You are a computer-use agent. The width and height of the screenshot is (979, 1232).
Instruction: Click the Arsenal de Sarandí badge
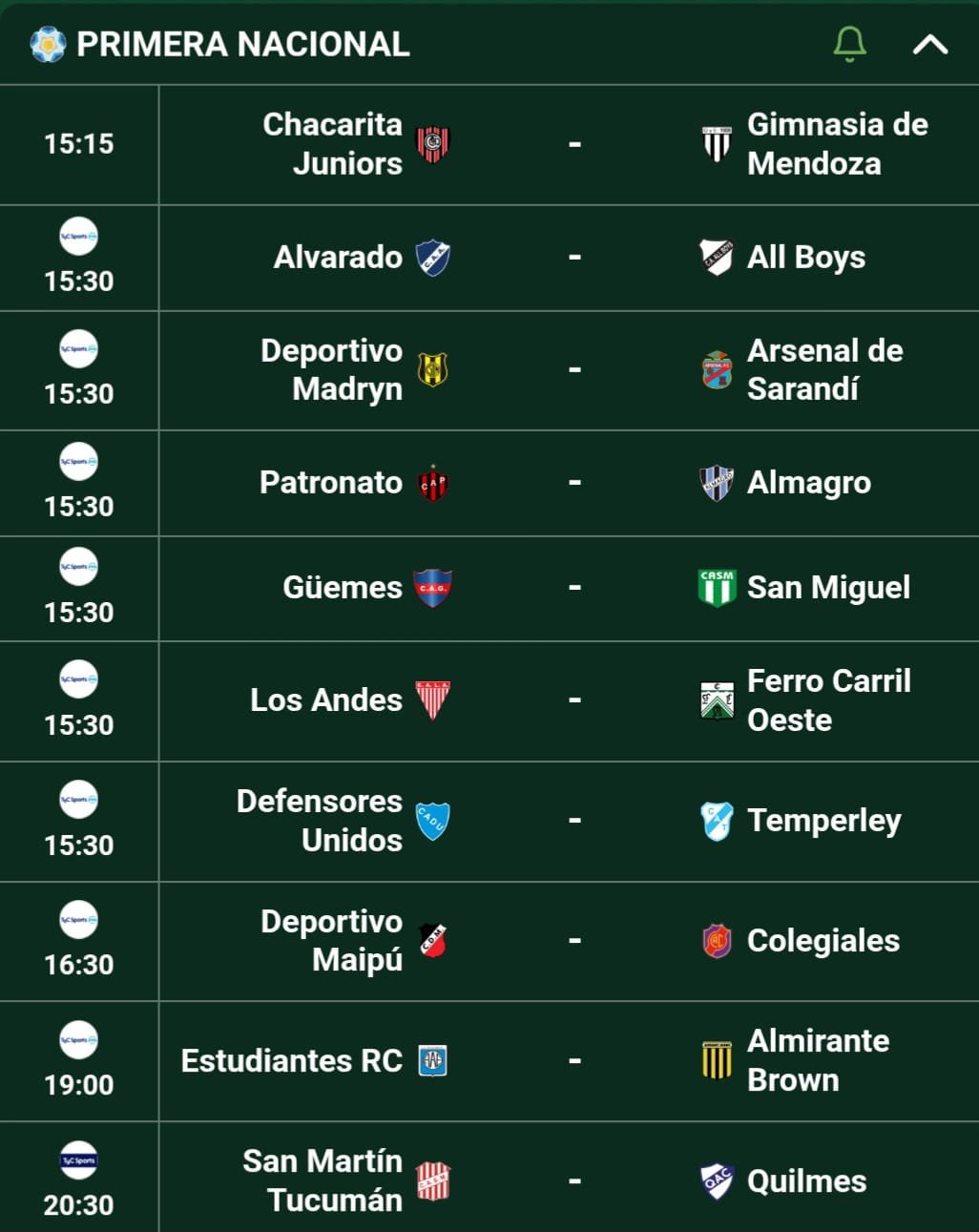pyautogui.click(x=717, y=369)
